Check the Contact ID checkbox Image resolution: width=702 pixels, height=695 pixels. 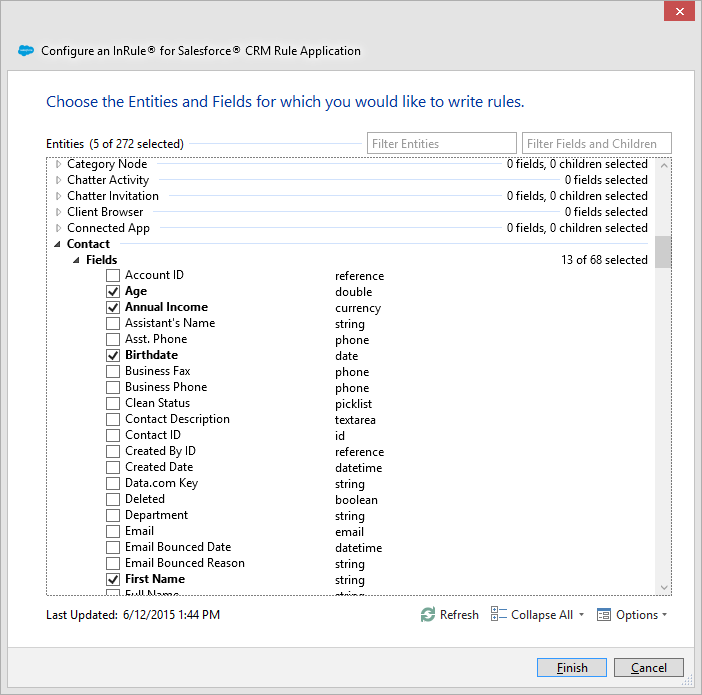coord(113,435)
